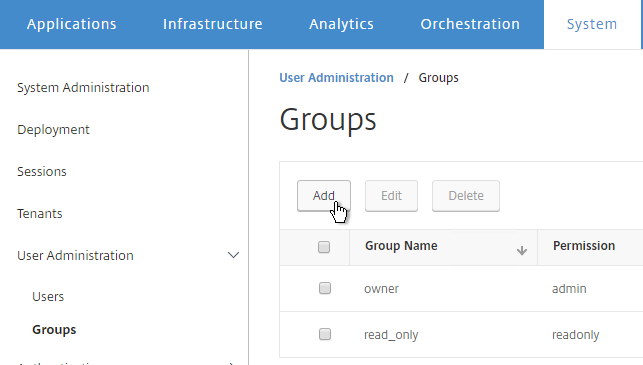Open Tenants in the sidebar

click(40, 213)
